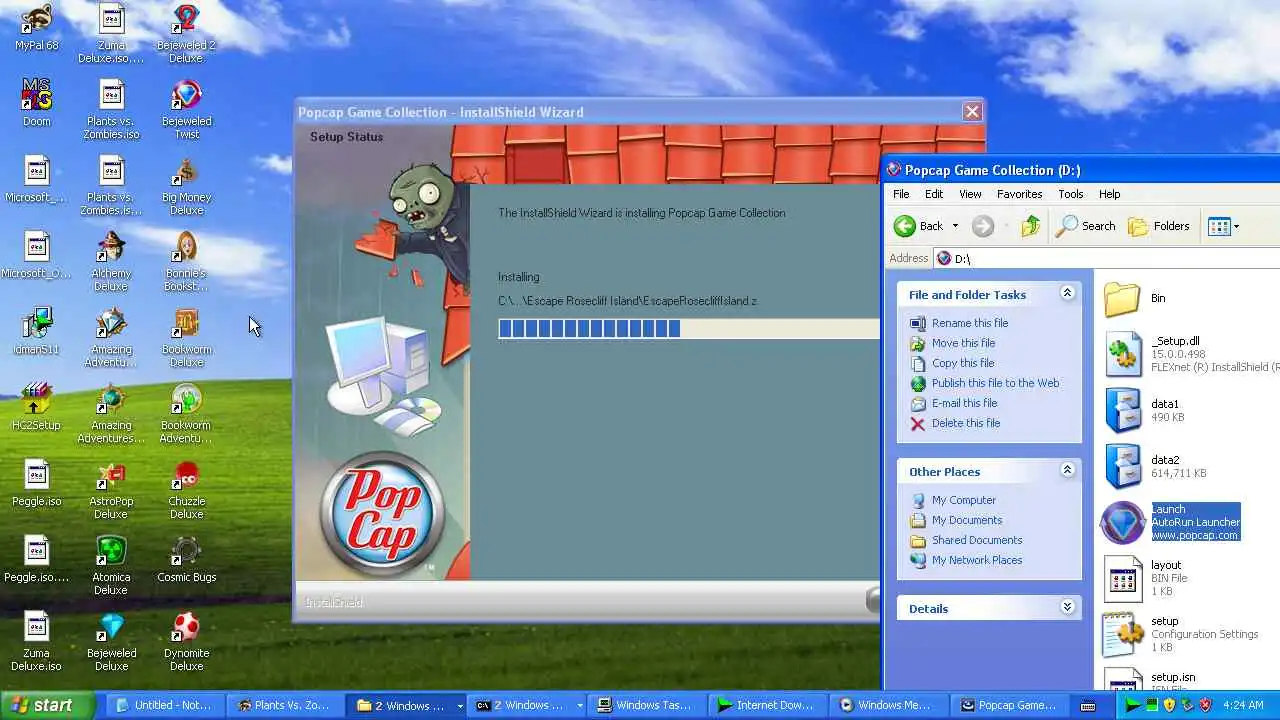This screenshot has height=720, width=1280.
Task: Open the Windows Task Manager taskbar button
Action: tap(645, 705)
